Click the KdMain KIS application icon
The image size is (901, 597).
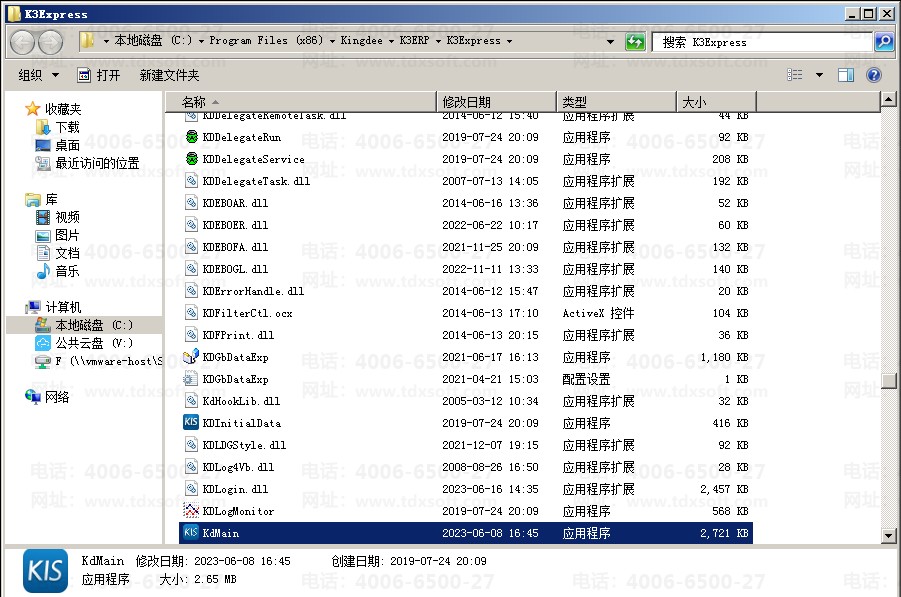click(x=191, y=533)
